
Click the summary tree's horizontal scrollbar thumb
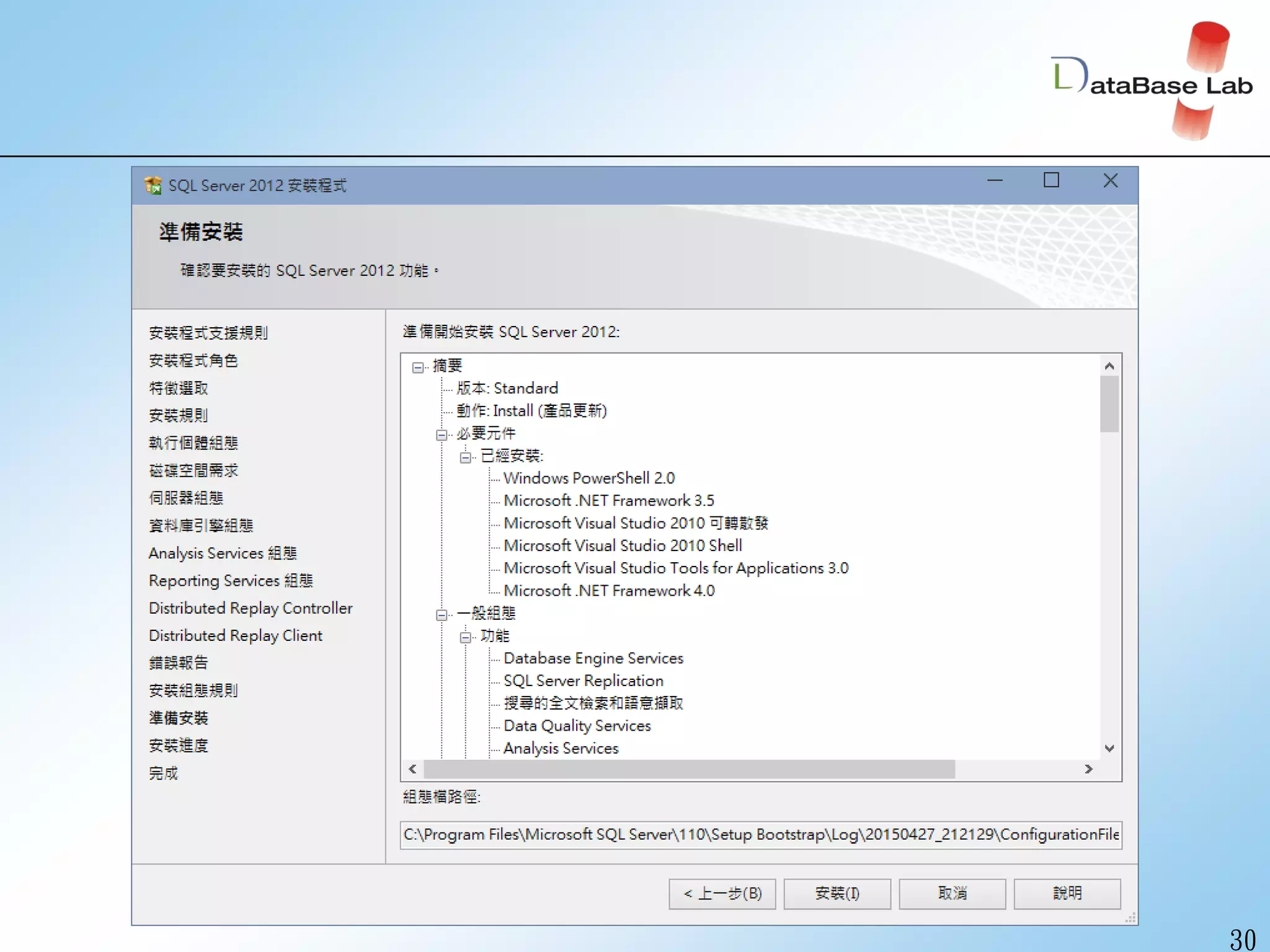point(689,769)
